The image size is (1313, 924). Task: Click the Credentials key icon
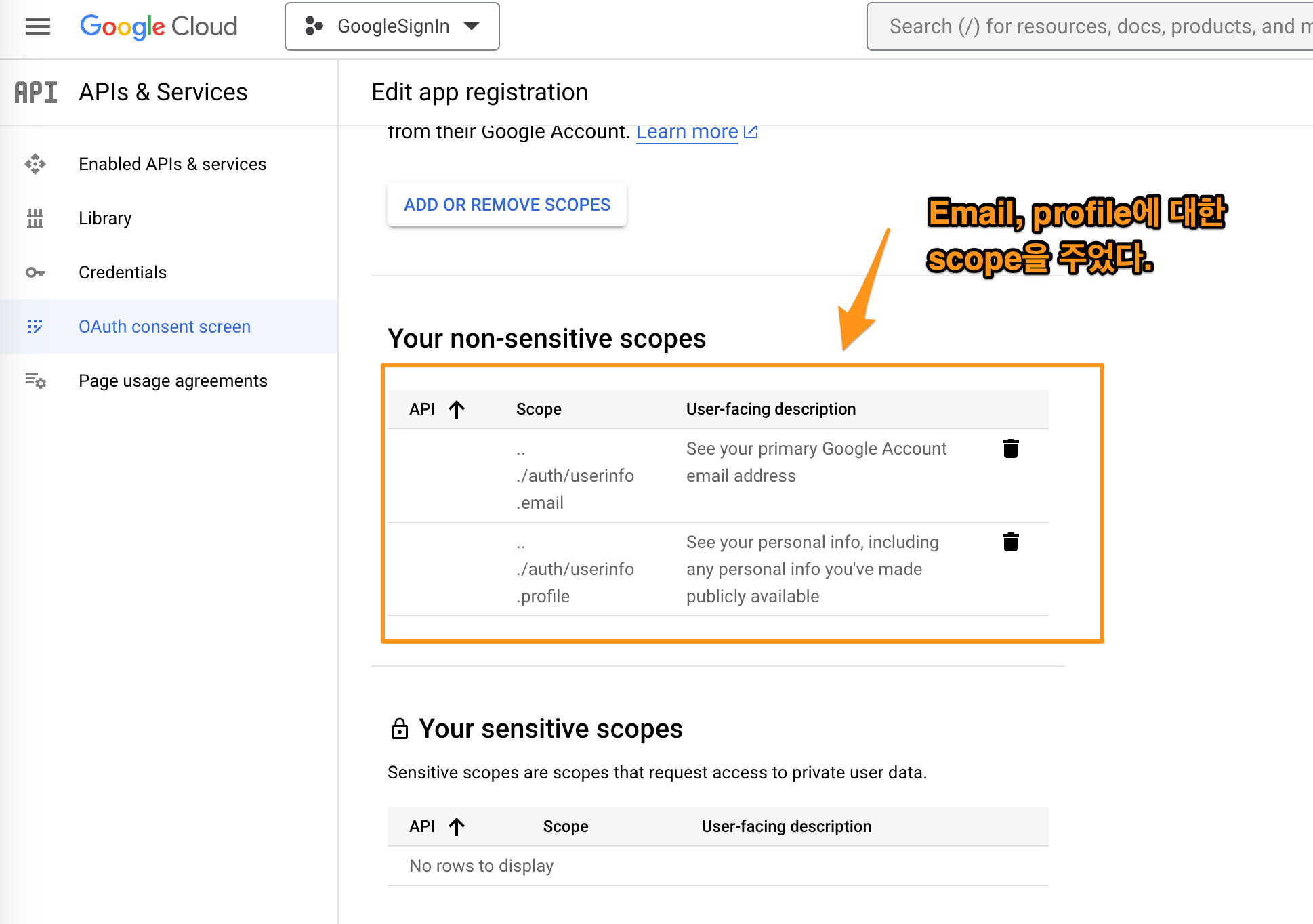click(x=35, y=272)
